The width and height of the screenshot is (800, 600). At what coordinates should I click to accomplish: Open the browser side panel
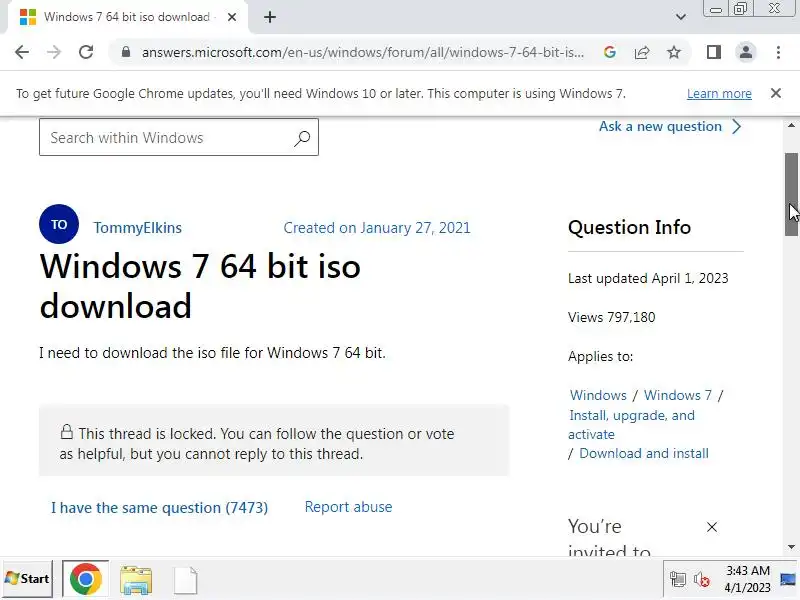coord(714,52)
